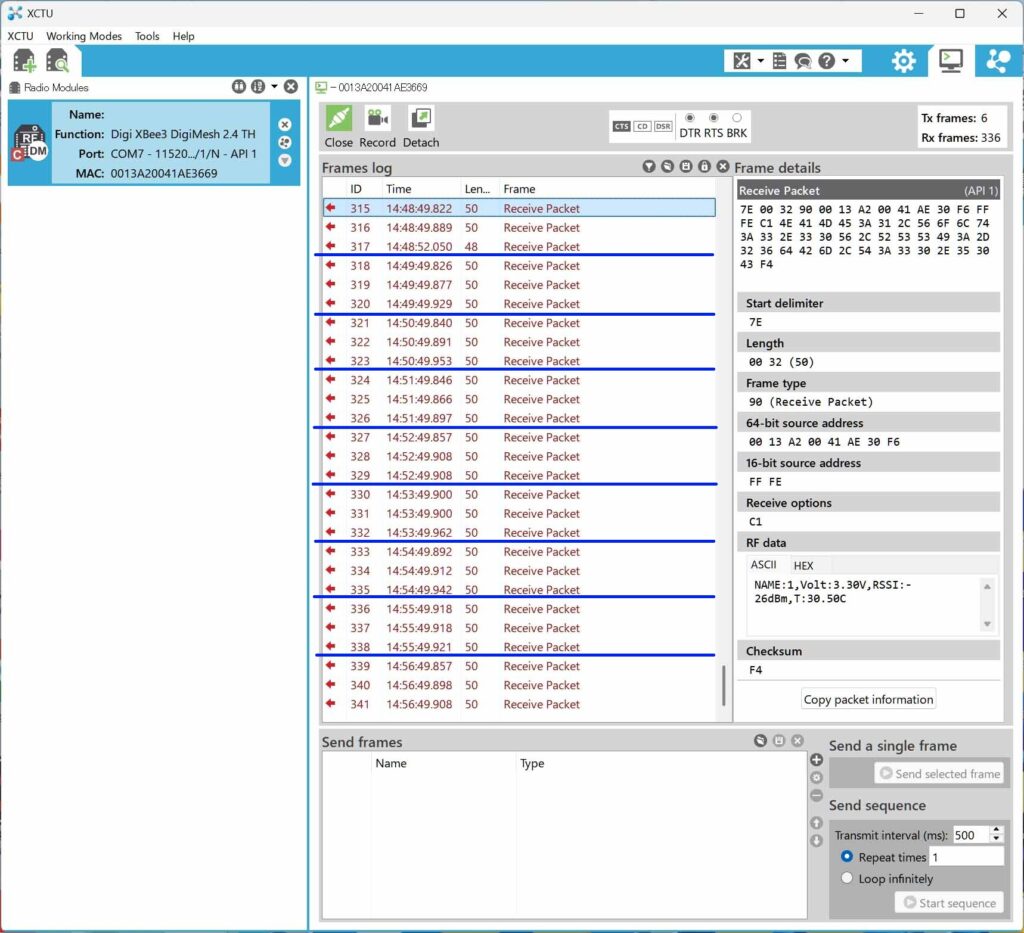Select frame 315 in the Frames log
Viewport: 1024px width, 933px height.
coord(519,208)
